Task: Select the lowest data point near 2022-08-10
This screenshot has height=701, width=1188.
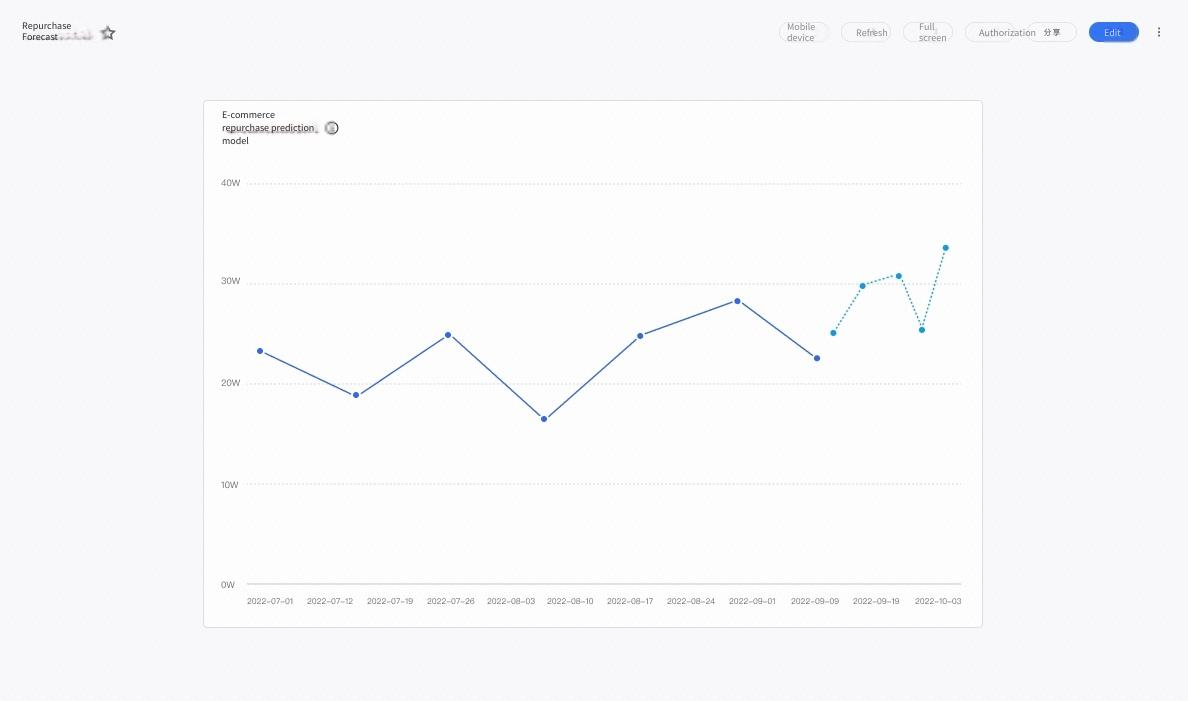Action: pos(544,419)
